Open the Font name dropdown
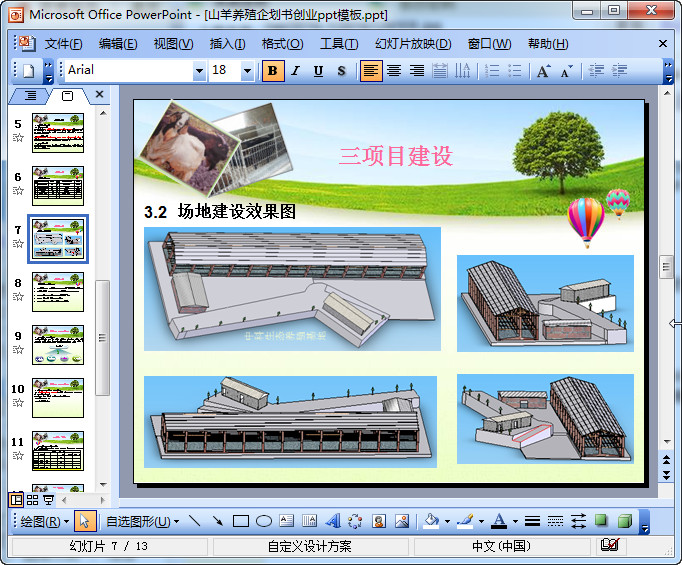The image size is (682, 565). coord(199,70)
